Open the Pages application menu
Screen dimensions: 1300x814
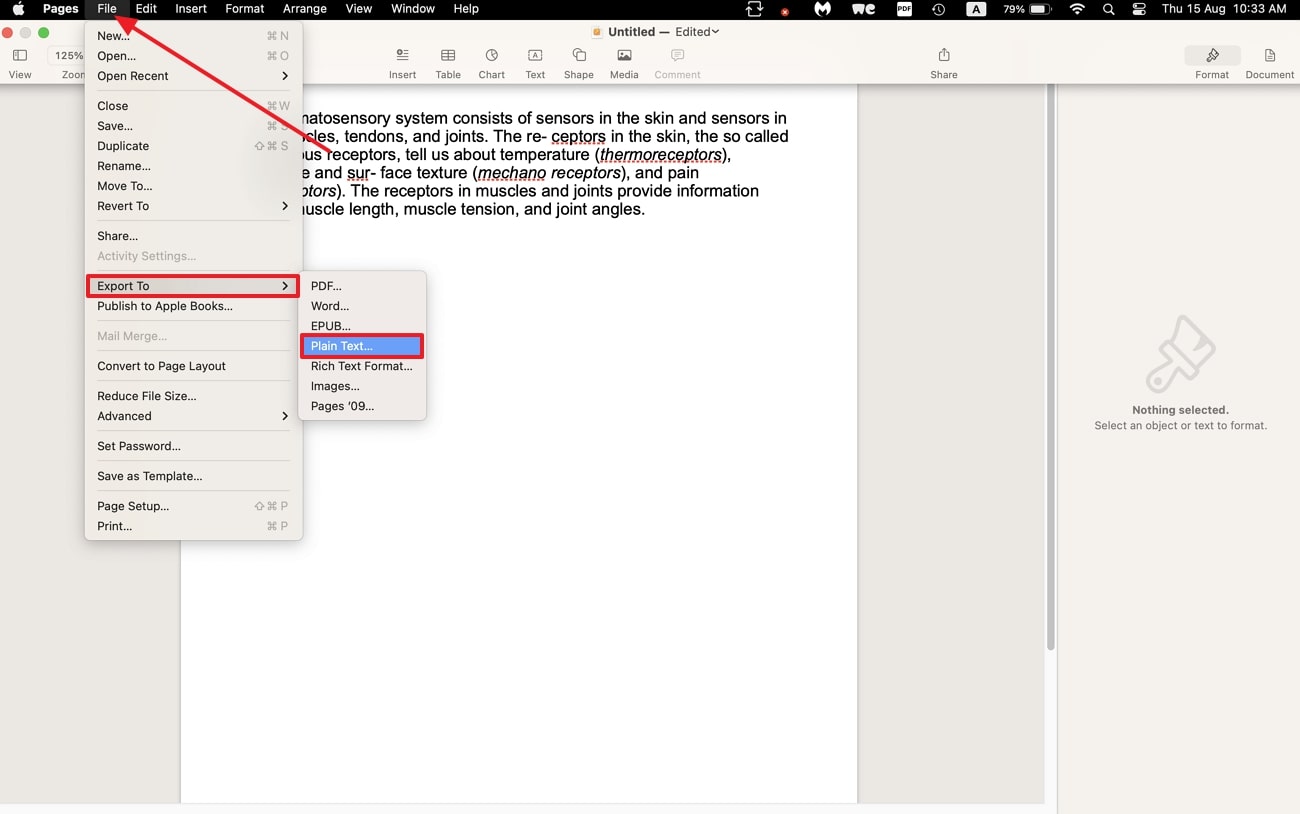tap(61, 9)
